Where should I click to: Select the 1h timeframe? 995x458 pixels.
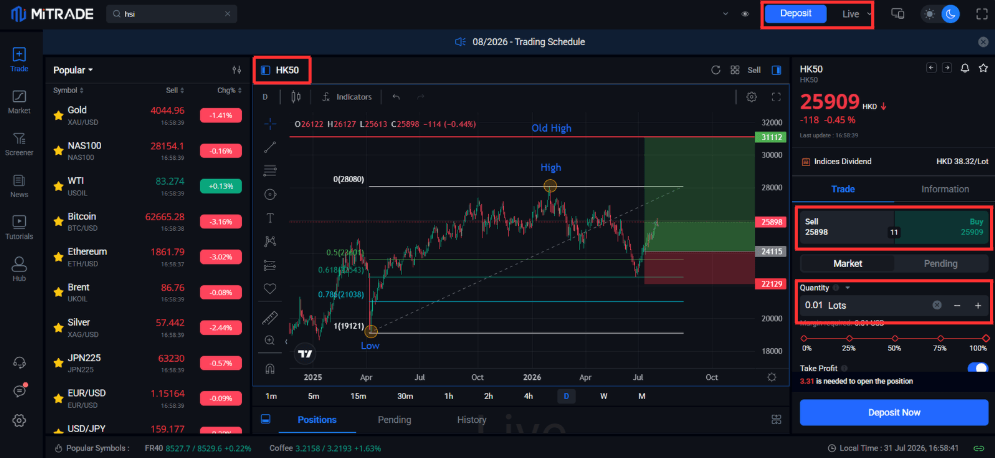(449, 396)
